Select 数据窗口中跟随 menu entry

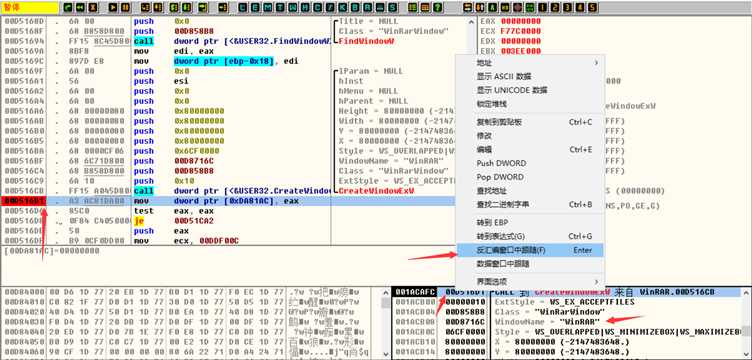pyautogui.click(x=503, y=264)
